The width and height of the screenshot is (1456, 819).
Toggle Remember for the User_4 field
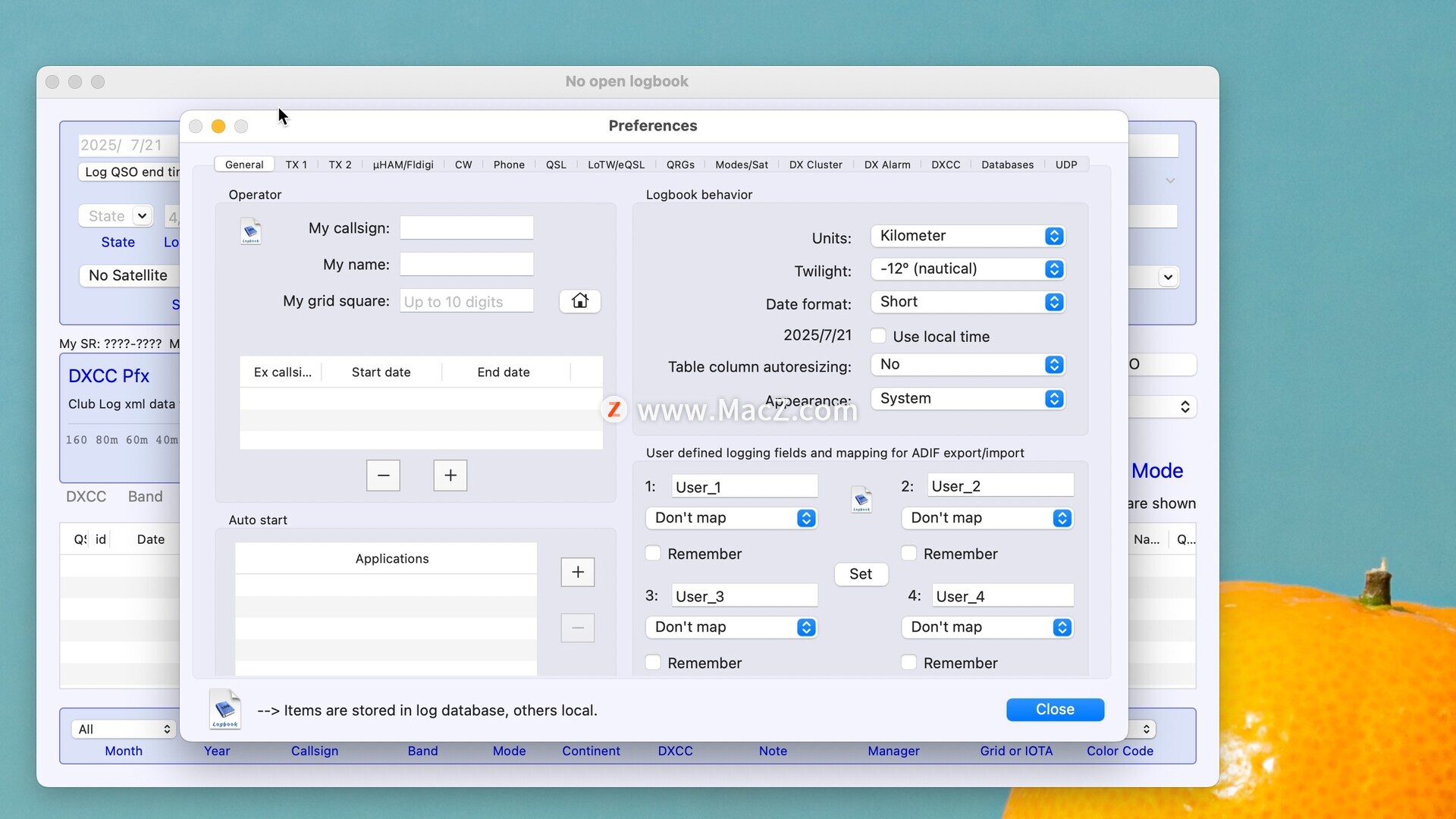click(908, 663)
